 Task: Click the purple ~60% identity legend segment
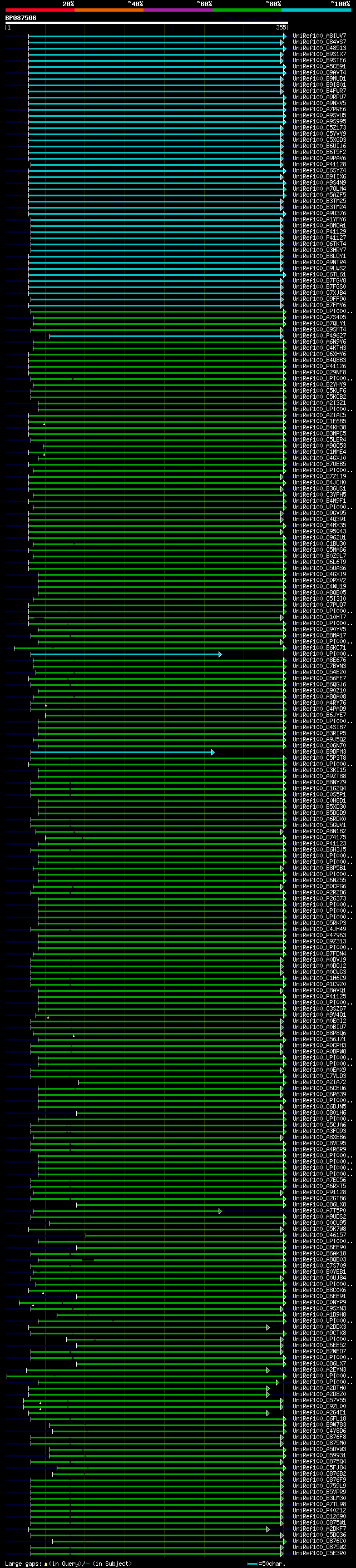tap(179, 10)
